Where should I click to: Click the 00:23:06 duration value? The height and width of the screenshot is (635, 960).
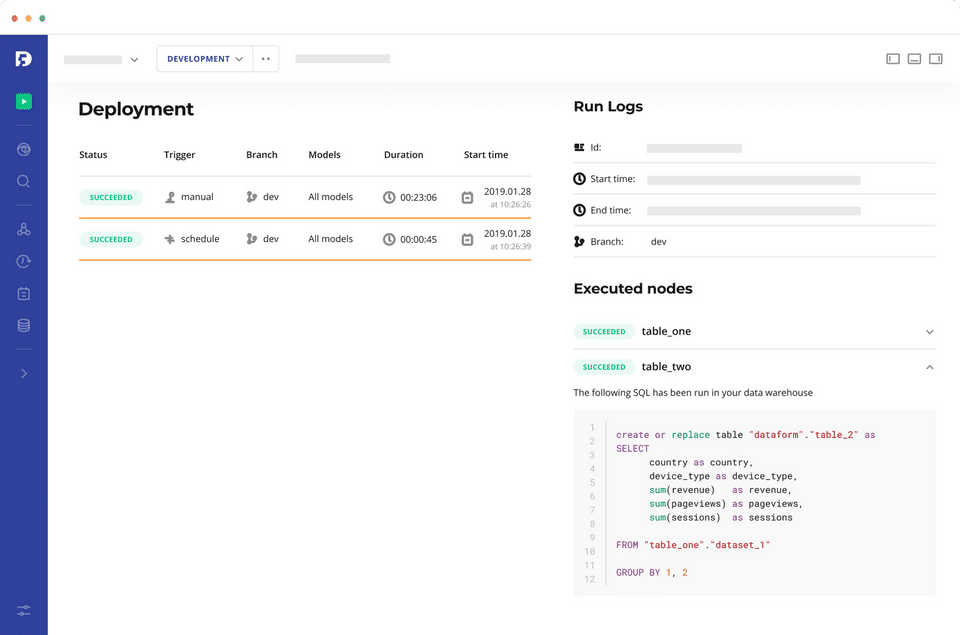tap(419, 198)
